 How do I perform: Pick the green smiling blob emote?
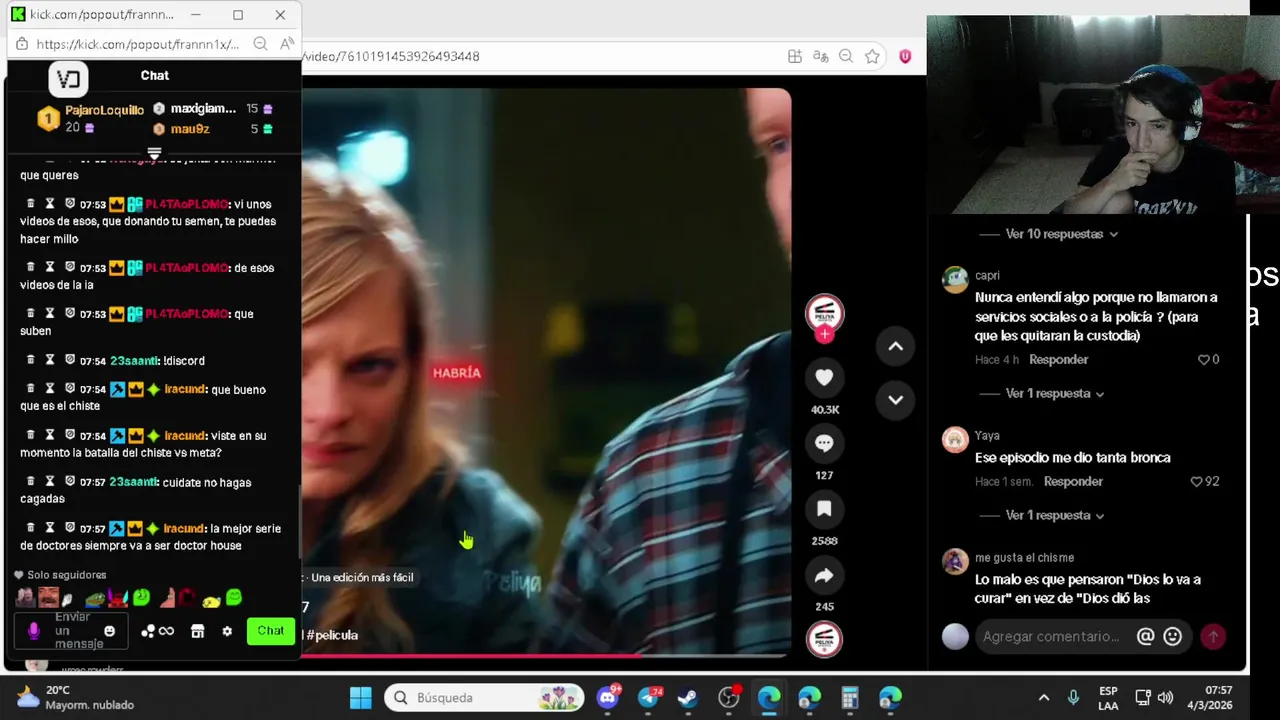coord(234,598)
